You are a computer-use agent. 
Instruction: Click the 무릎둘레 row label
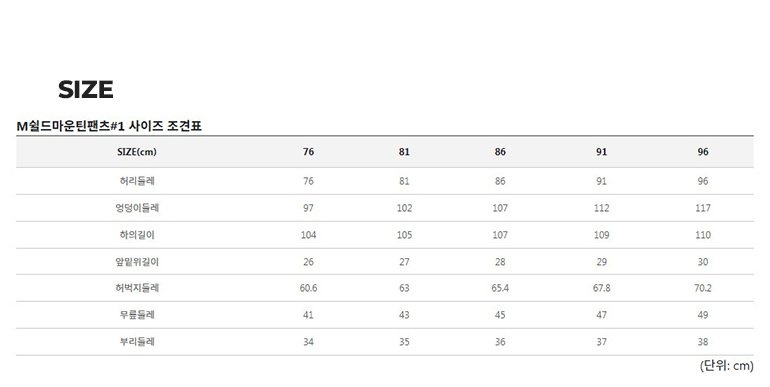coord(137,315)
